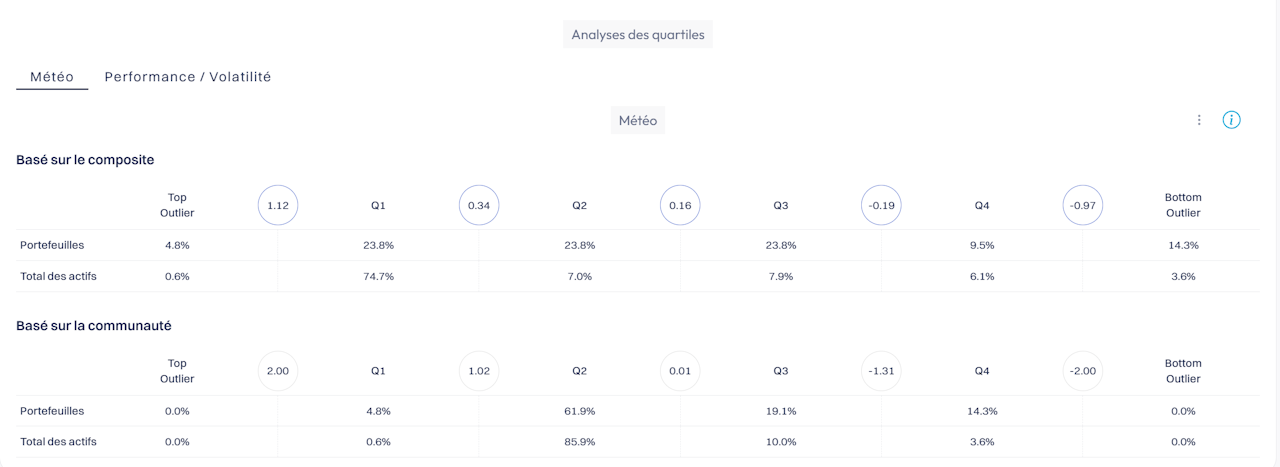The width and height of the screenshot is (1280, 467).
Task: Click the -0.19 threshold circle
Action: point(881,205)
